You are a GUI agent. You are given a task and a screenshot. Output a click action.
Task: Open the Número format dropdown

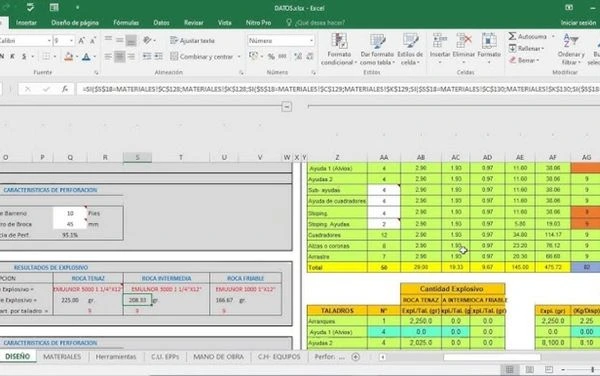[311, 41]
